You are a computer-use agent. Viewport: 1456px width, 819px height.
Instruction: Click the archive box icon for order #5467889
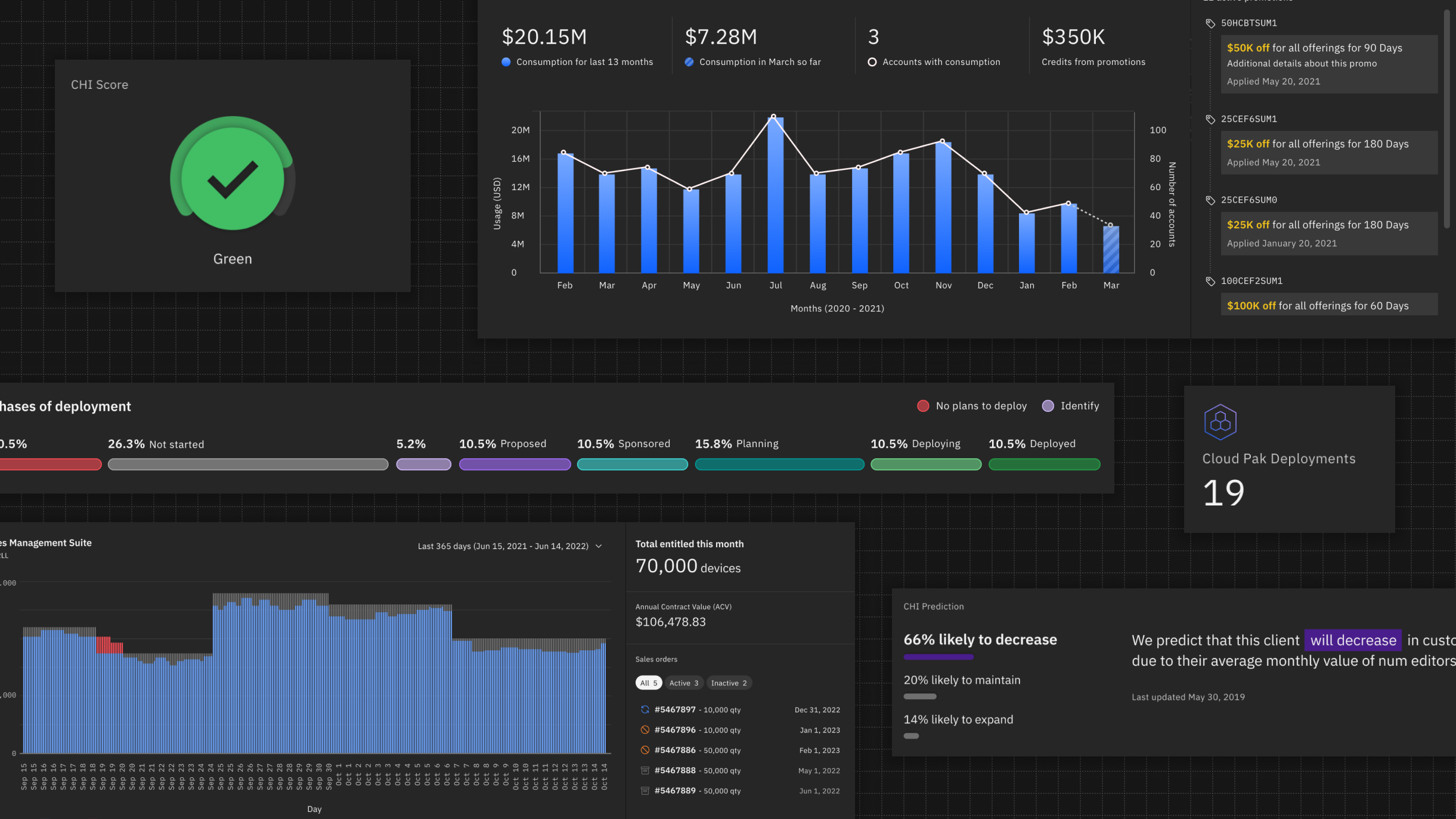[645, 790]
